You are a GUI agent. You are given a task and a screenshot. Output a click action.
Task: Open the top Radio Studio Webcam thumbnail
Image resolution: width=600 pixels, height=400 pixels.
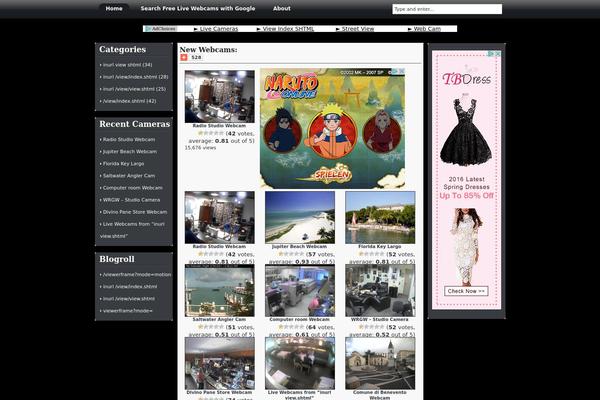219,96
